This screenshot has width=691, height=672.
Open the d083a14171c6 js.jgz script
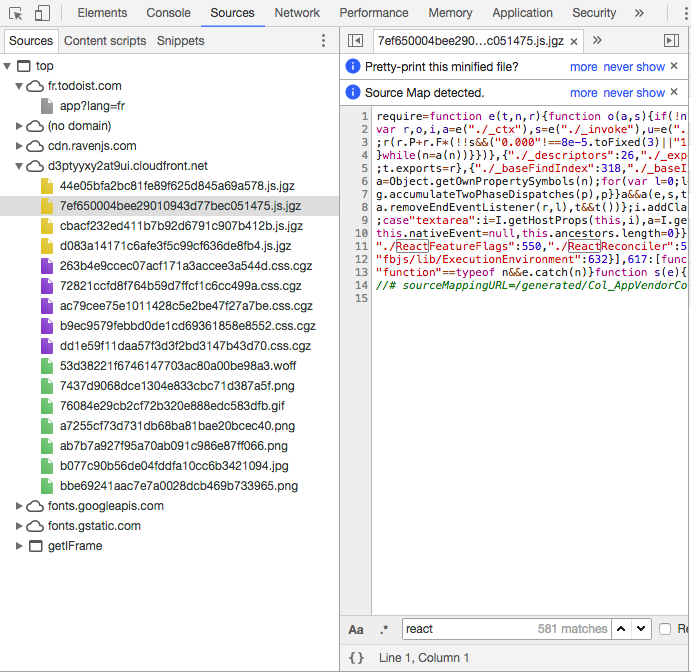click(175, 246)
